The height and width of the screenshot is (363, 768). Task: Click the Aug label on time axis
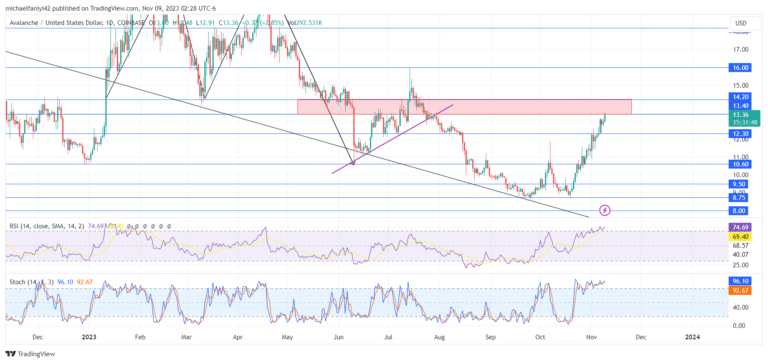coord(439,337)
